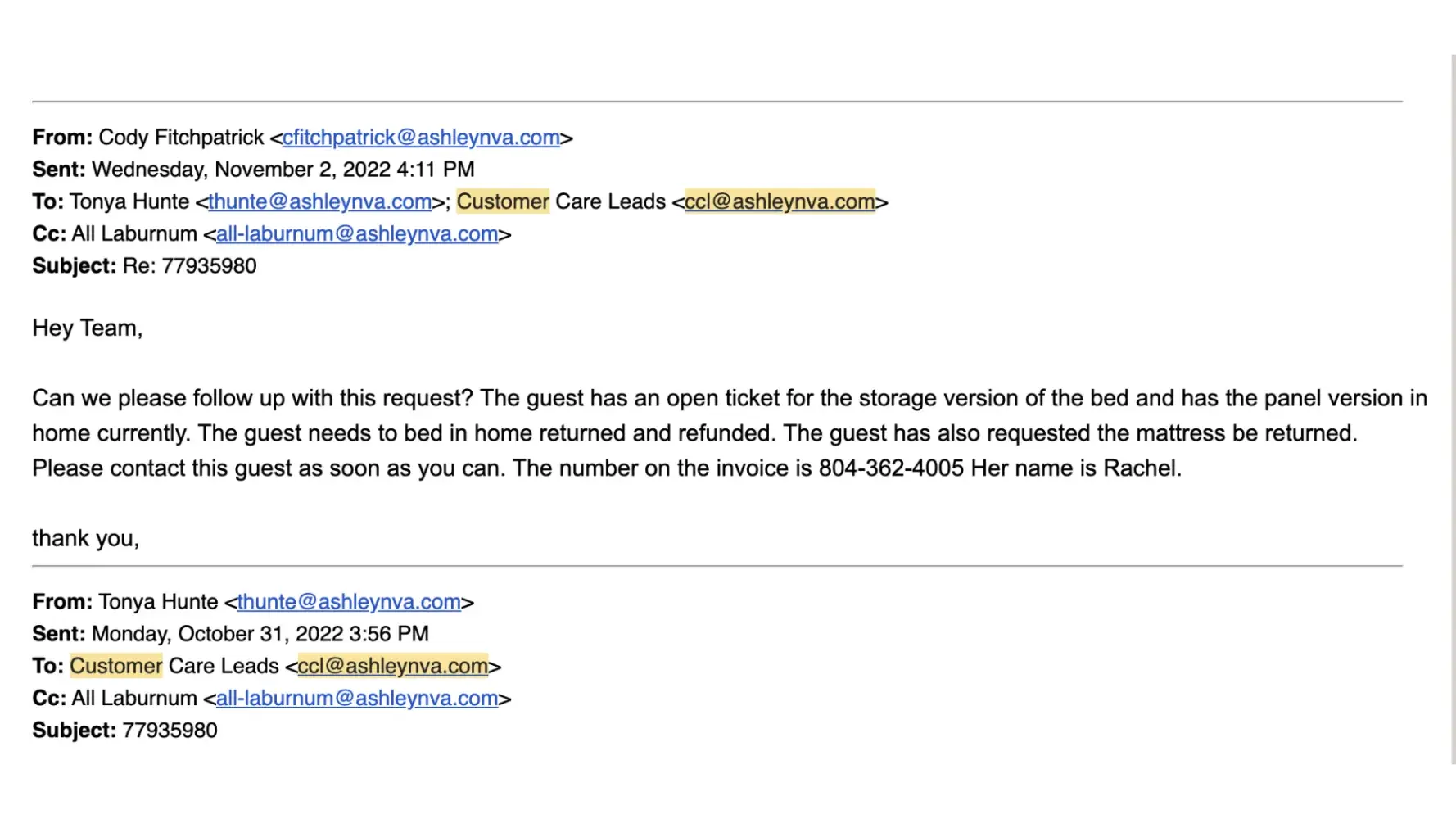The image size is (1456, 819).
Task: Click thunte@ashleynva.com in Tonya's From line
Action: 349,602
